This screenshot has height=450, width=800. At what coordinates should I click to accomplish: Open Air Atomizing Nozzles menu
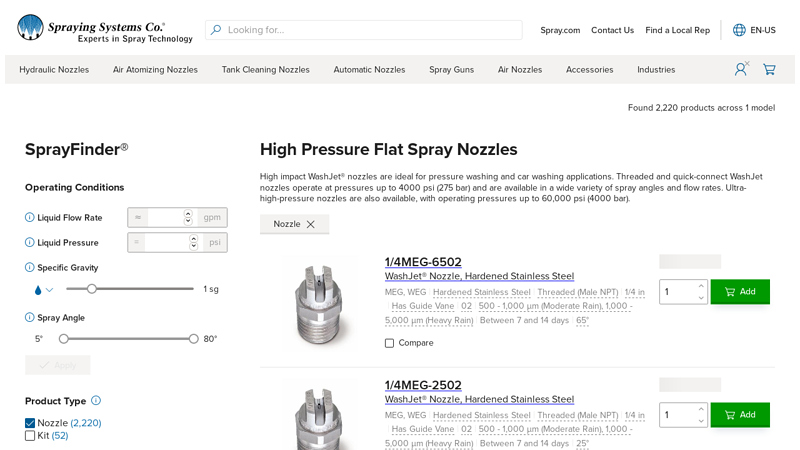point(155,69)
